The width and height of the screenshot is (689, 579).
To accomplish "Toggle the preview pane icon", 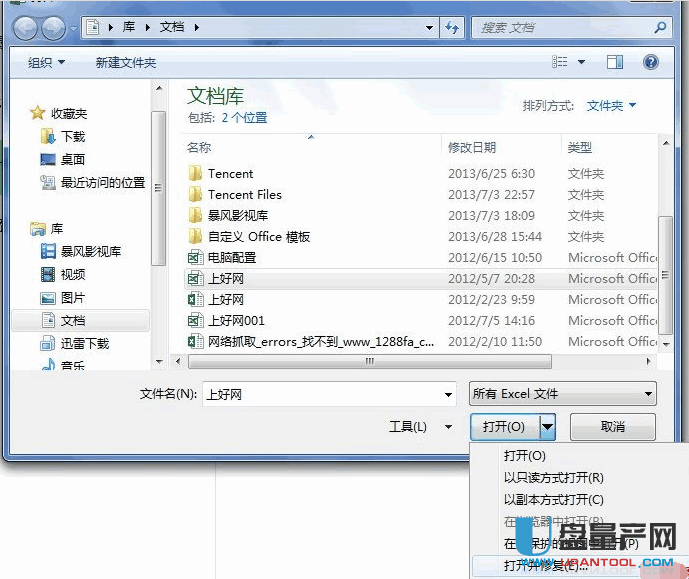I will point(615,62).
